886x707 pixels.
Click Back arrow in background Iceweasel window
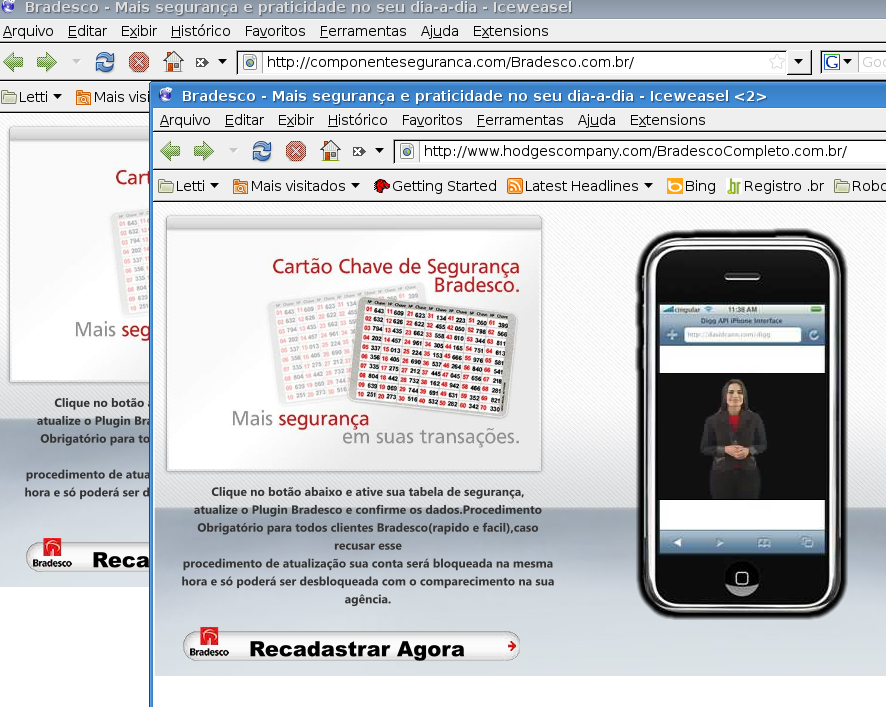pyautogui.click(x=13, y=62)
